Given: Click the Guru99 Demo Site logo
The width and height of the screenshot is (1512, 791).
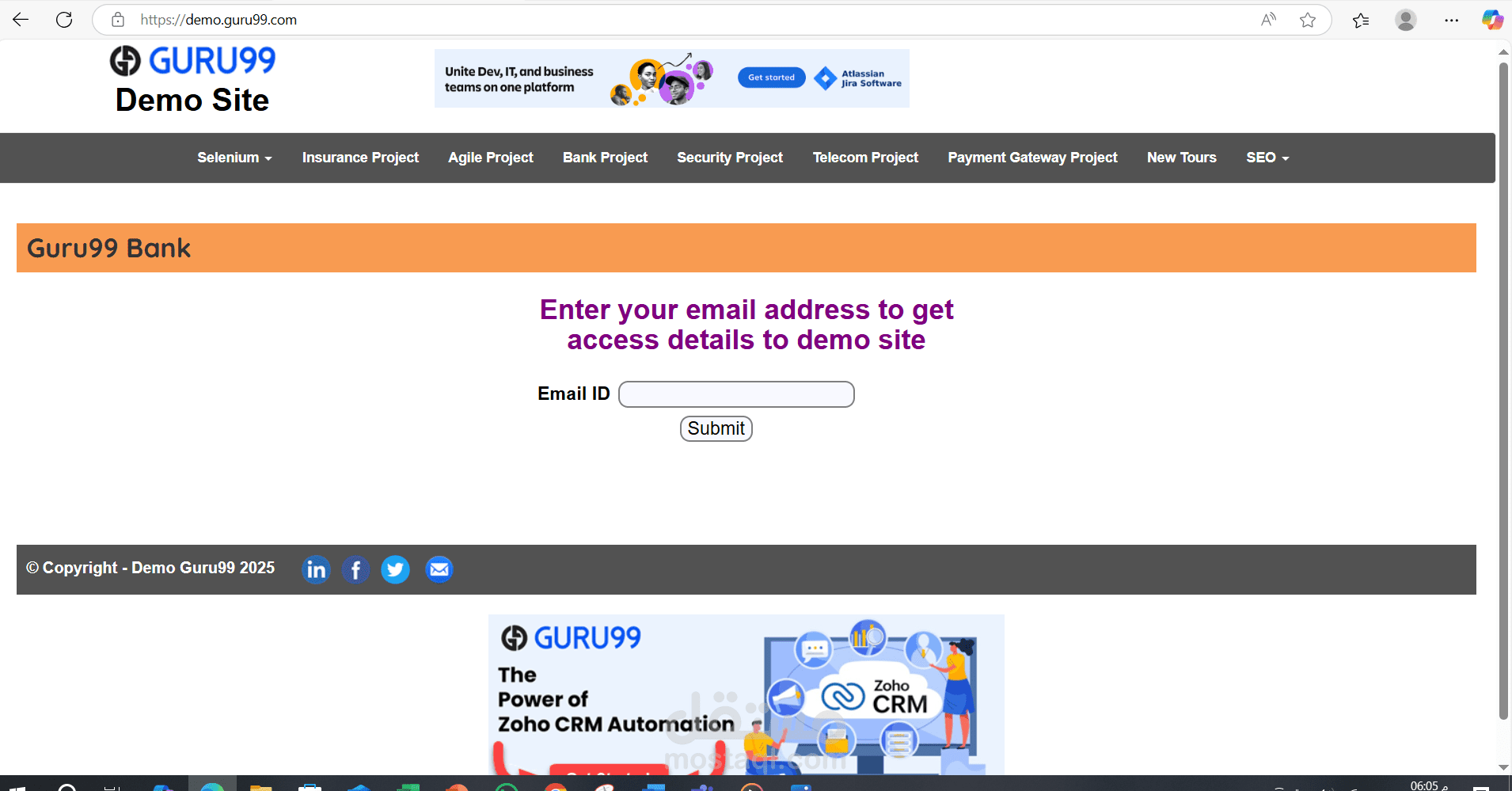Looking at the screenshot, I should click(x=192, y=81).
